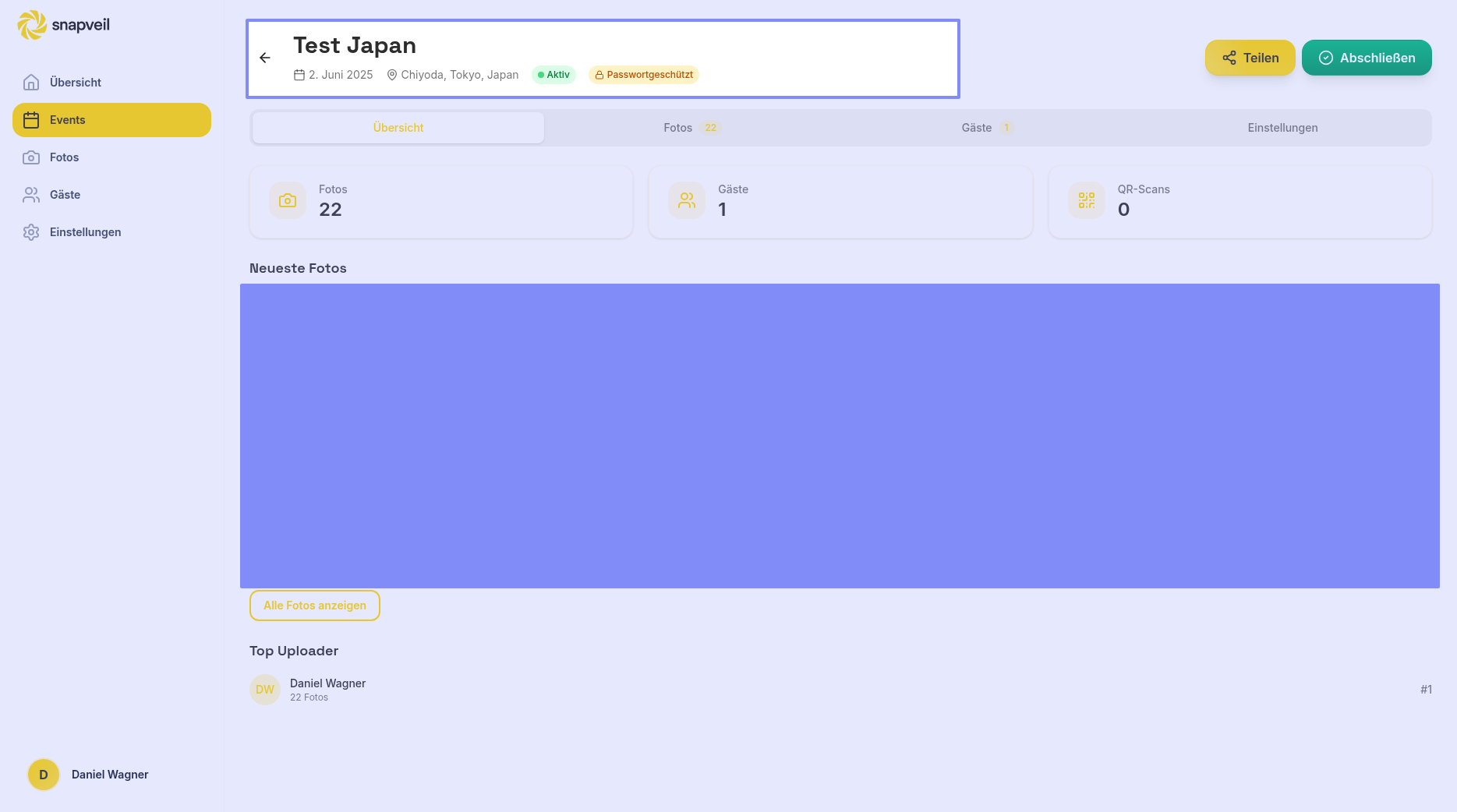Open the Events section in sidebar

coord(111,120)
